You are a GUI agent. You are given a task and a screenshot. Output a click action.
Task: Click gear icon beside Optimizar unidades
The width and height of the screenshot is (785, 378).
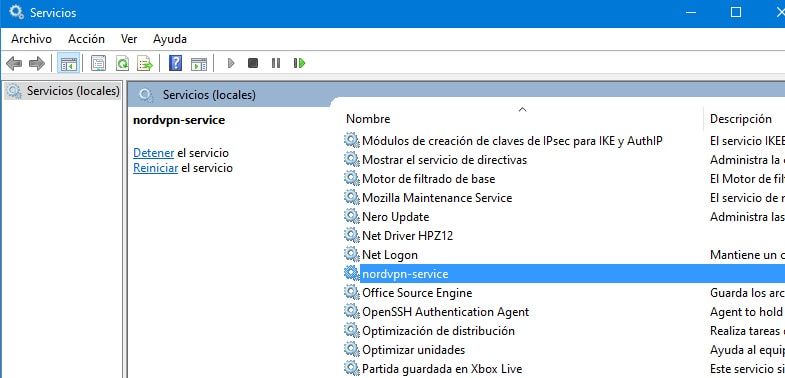click(352, 349)
